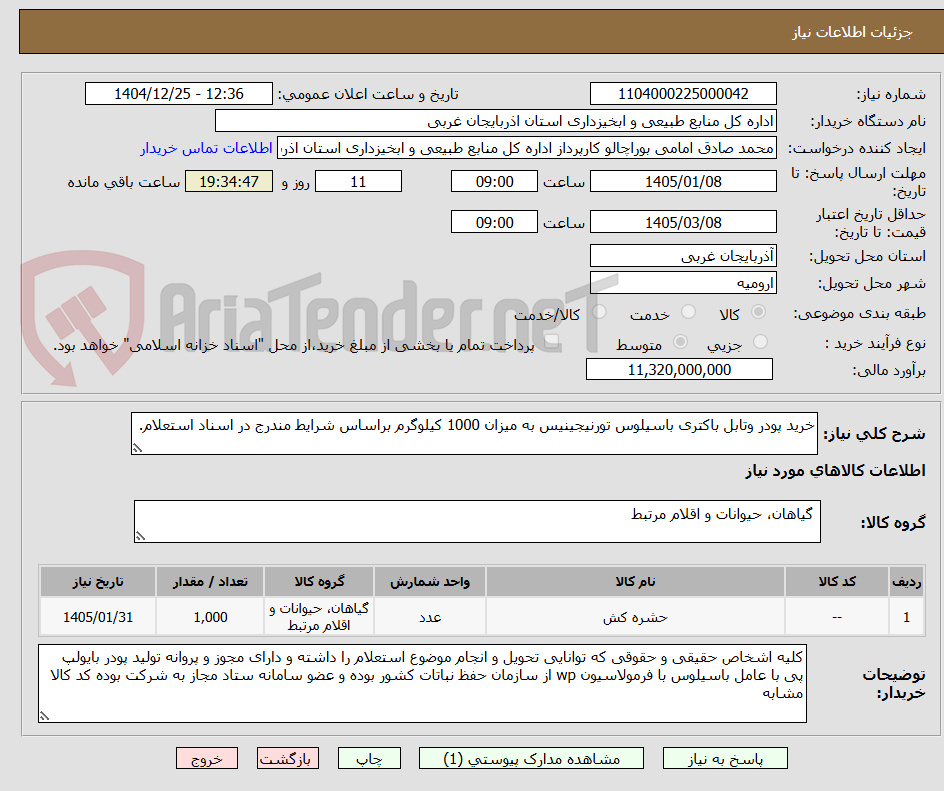Click the response deadline hour 09:00 field

[x=494, y=181]
